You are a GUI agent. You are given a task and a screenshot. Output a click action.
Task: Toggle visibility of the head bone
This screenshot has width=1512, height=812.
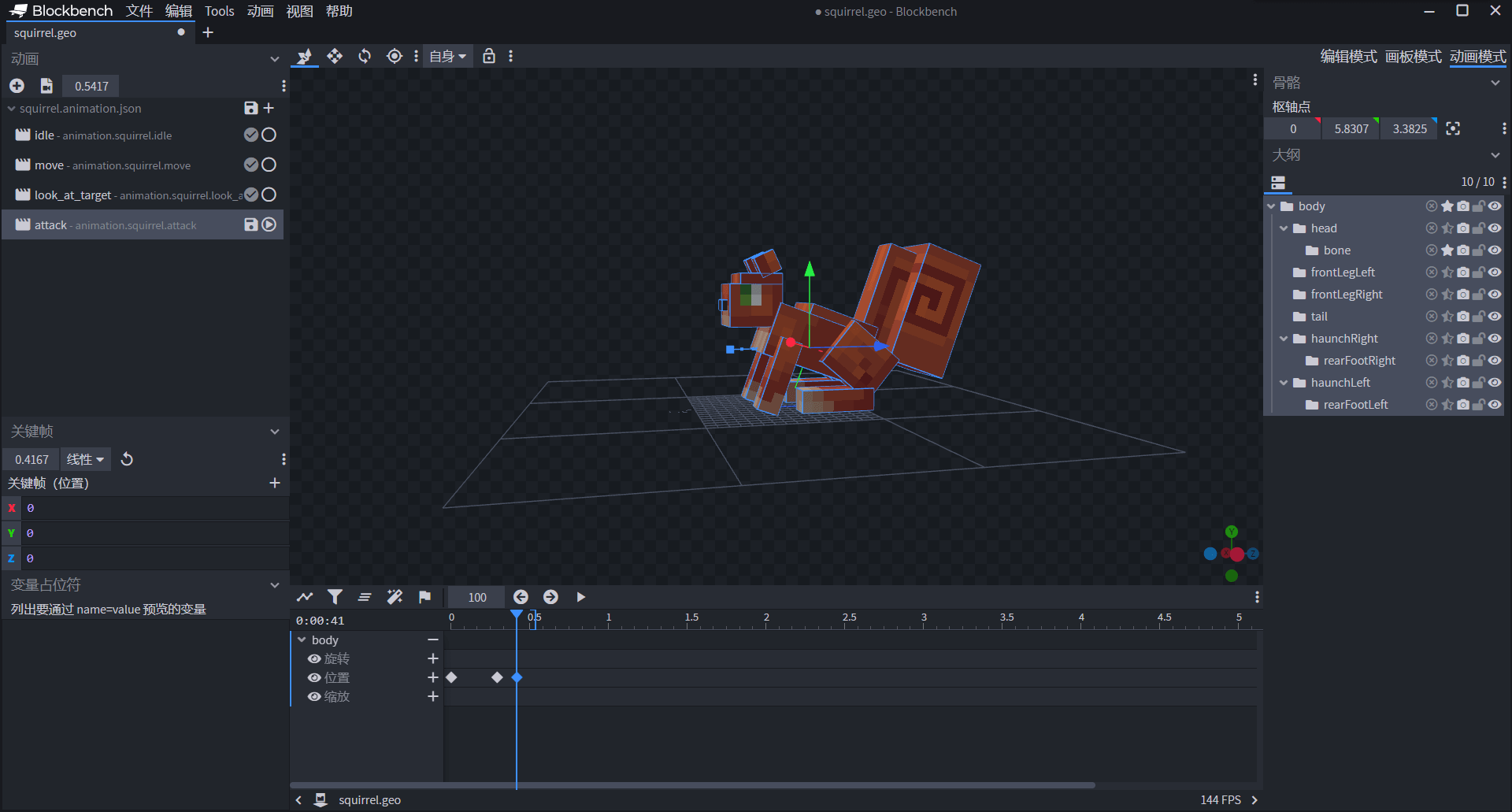(x=1494, y=228)
